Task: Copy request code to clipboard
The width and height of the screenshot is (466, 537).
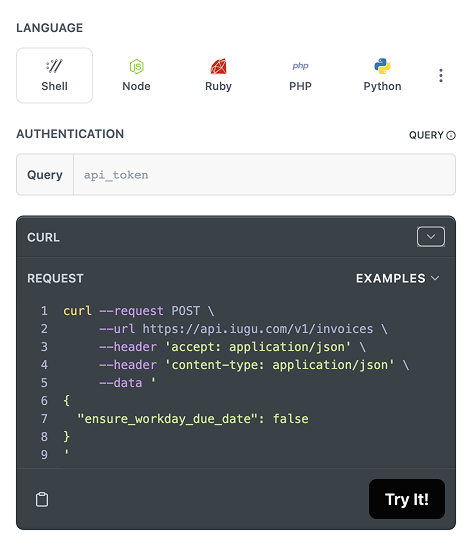Action: pyautogui.click(x=42, y=499)
